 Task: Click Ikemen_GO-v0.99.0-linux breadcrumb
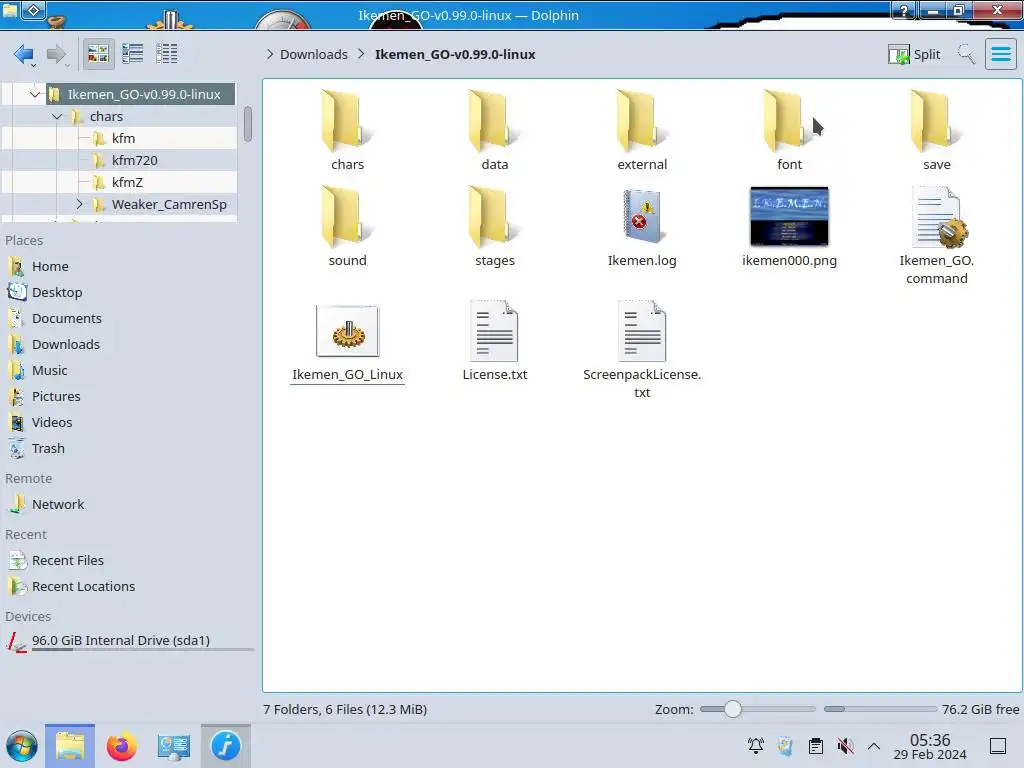[455, 54]
